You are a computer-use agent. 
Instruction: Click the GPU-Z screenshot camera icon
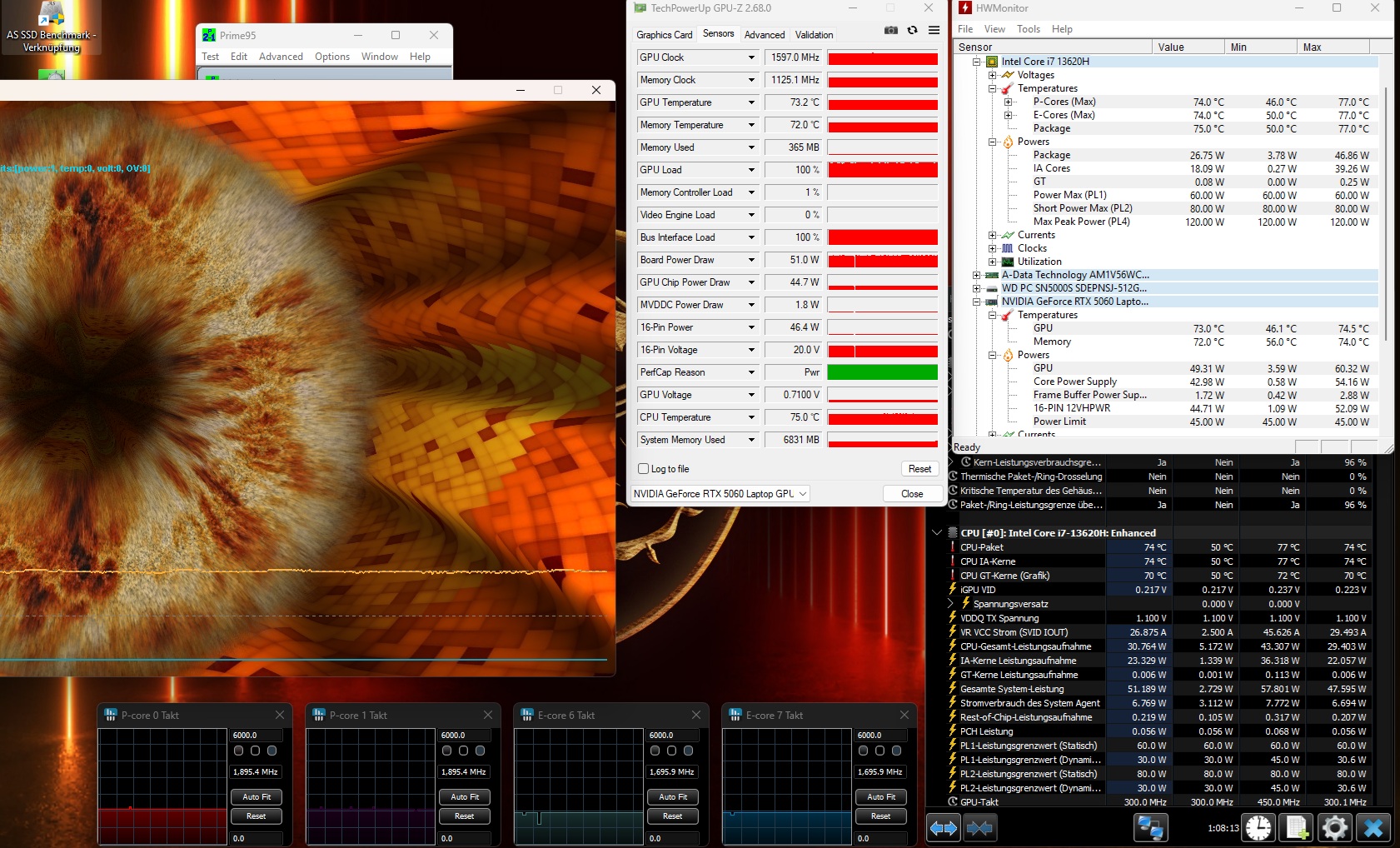[890, 30]
